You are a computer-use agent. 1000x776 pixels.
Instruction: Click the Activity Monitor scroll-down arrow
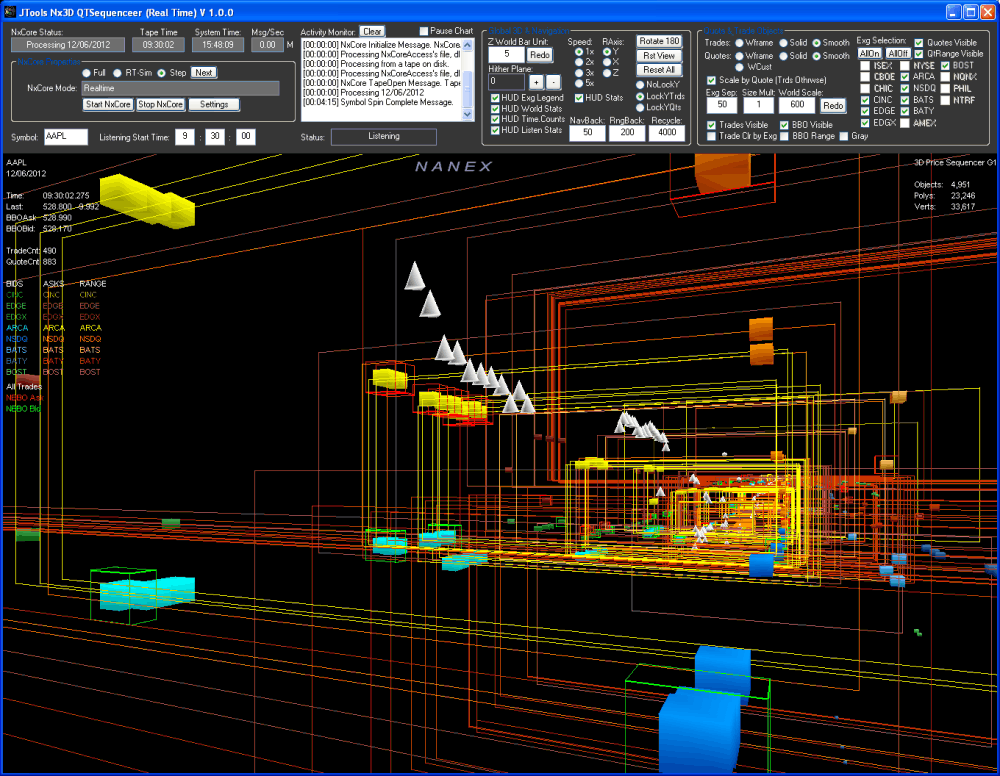pos(467,114)
